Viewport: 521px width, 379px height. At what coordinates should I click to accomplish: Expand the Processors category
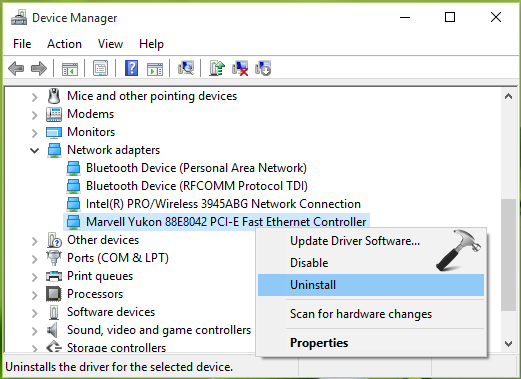pyautogui.click(x=35, y=295)
